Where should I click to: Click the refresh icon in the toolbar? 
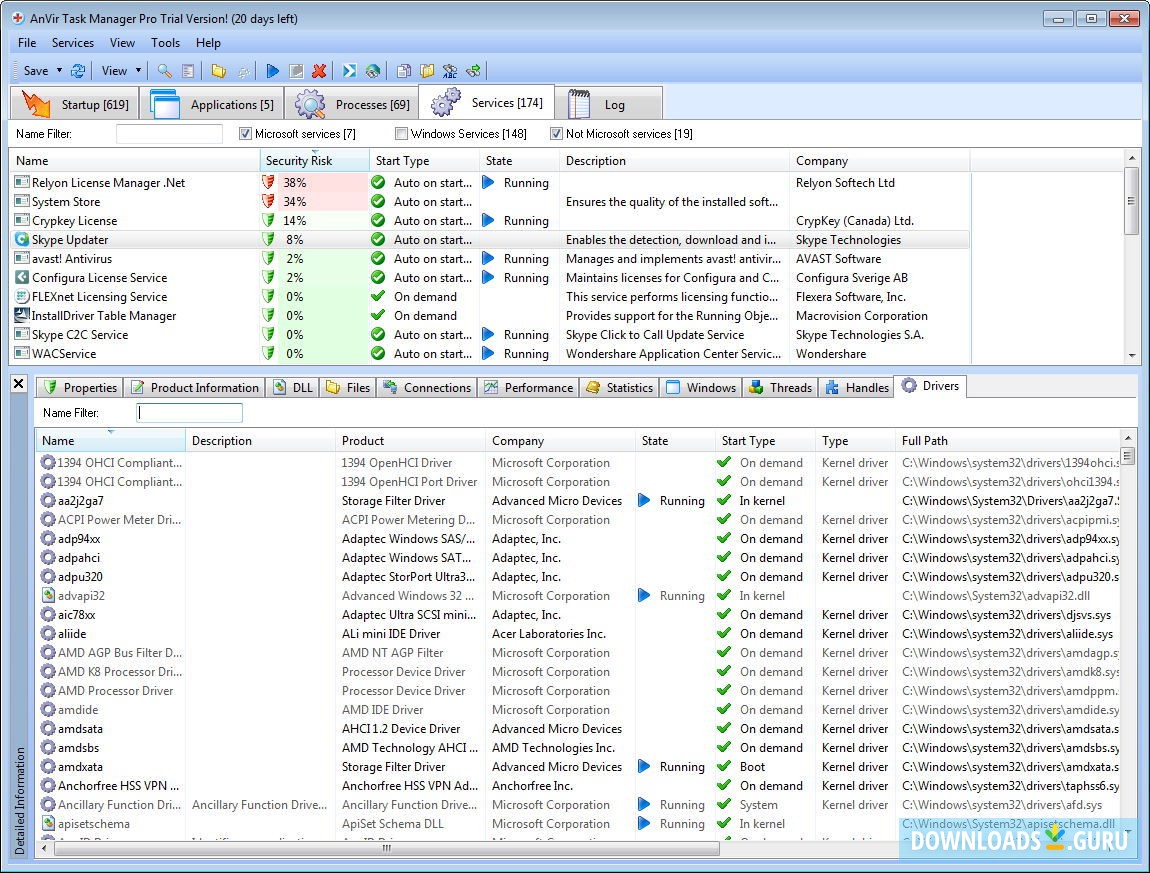[77, 71]
